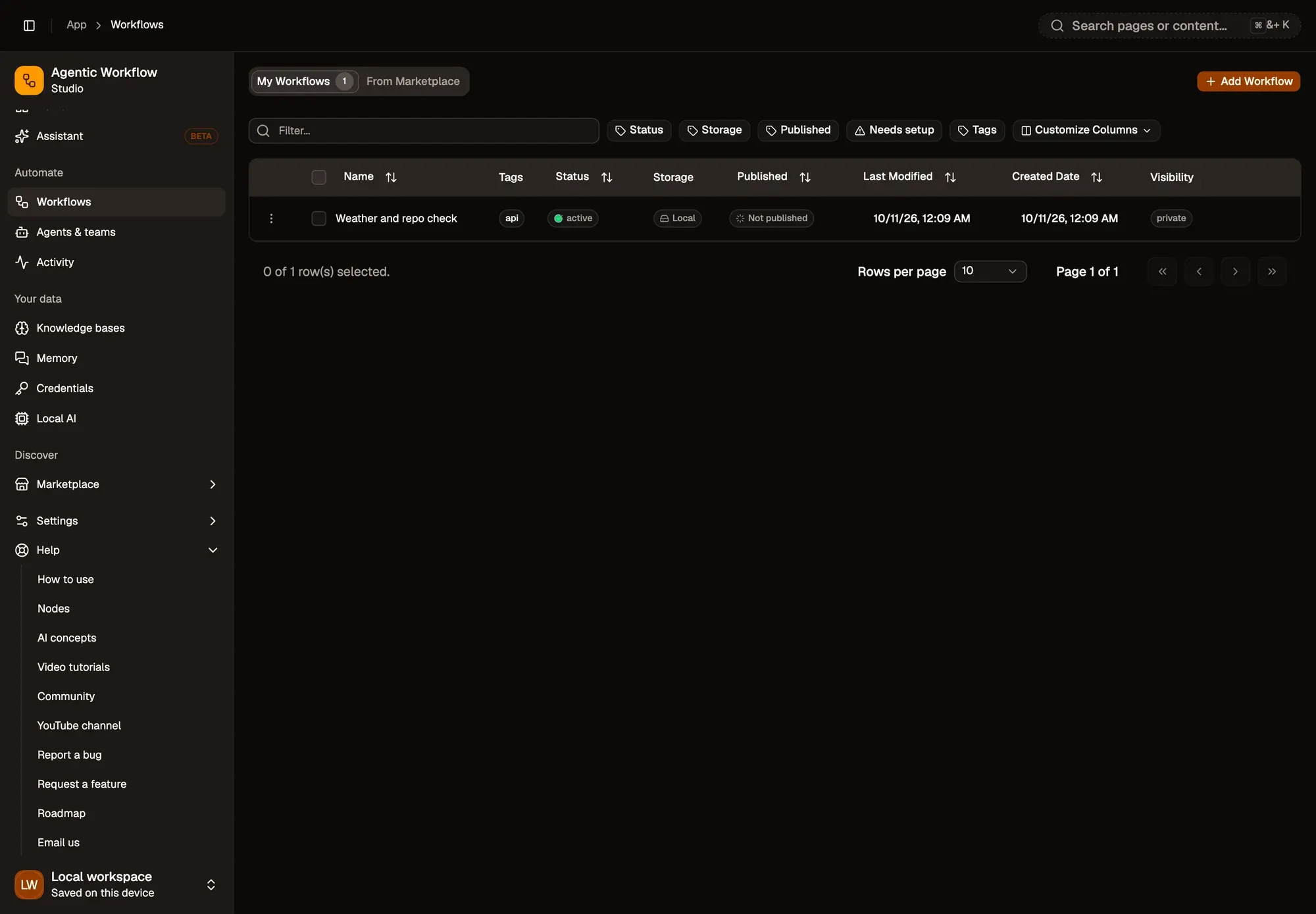Toggle the Tags filter chip
The image size is (1316, 914).
(x=977, y=130)
